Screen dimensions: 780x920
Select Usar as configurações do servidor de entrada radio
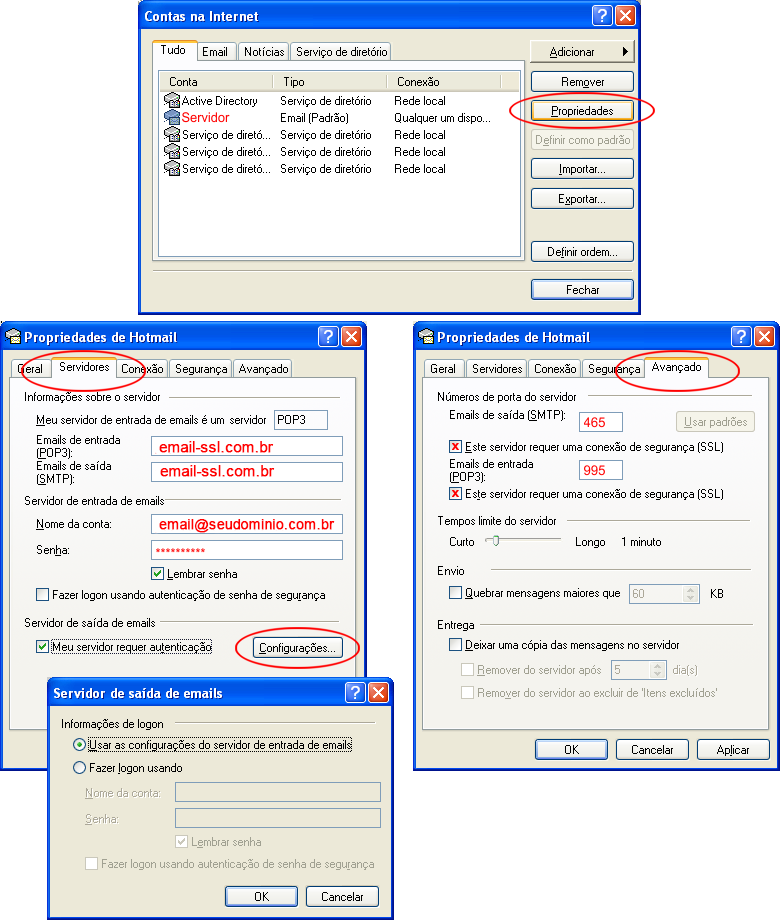[79, 745]
